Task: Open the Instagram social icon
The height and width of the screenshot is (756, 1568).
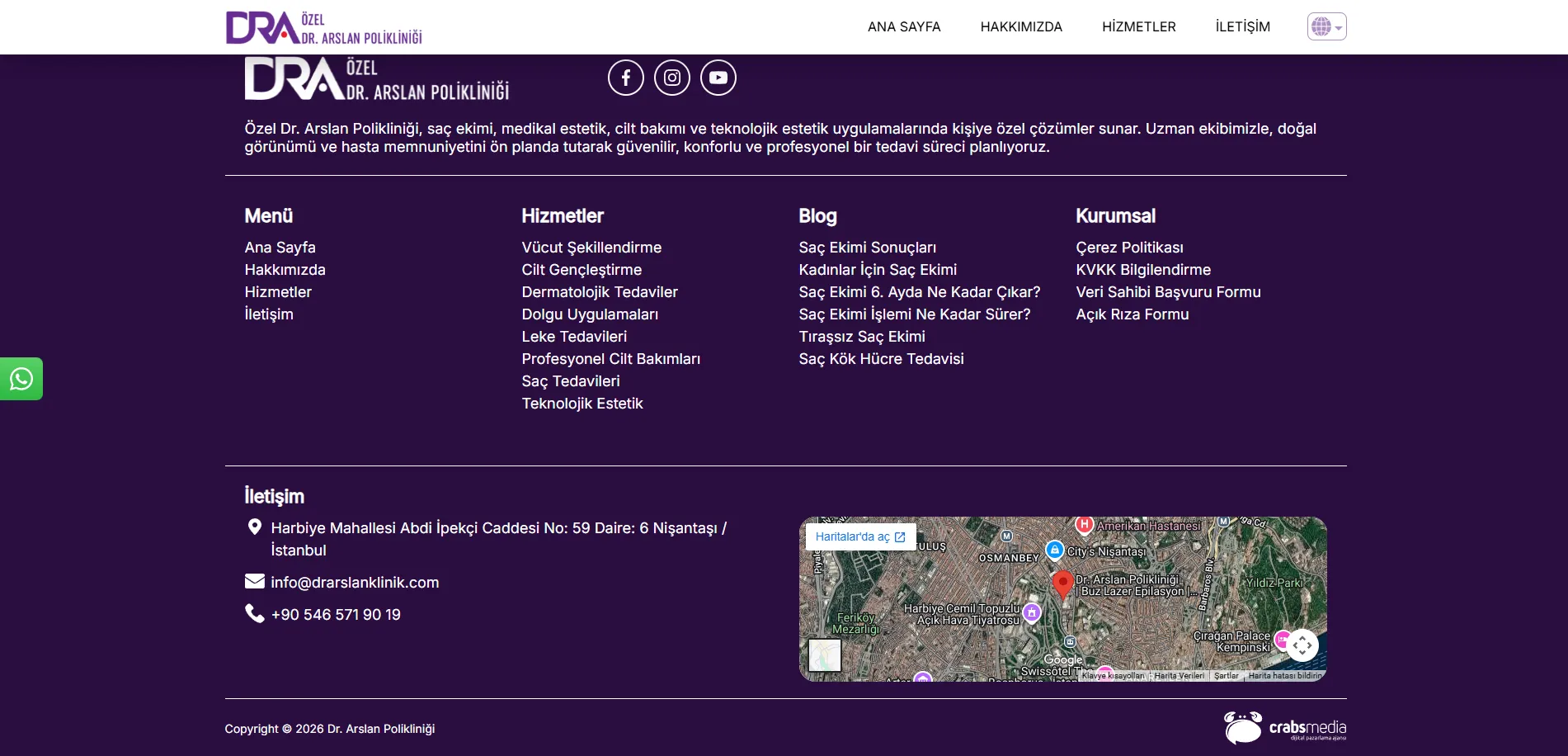Action: [x=672, y=78]
